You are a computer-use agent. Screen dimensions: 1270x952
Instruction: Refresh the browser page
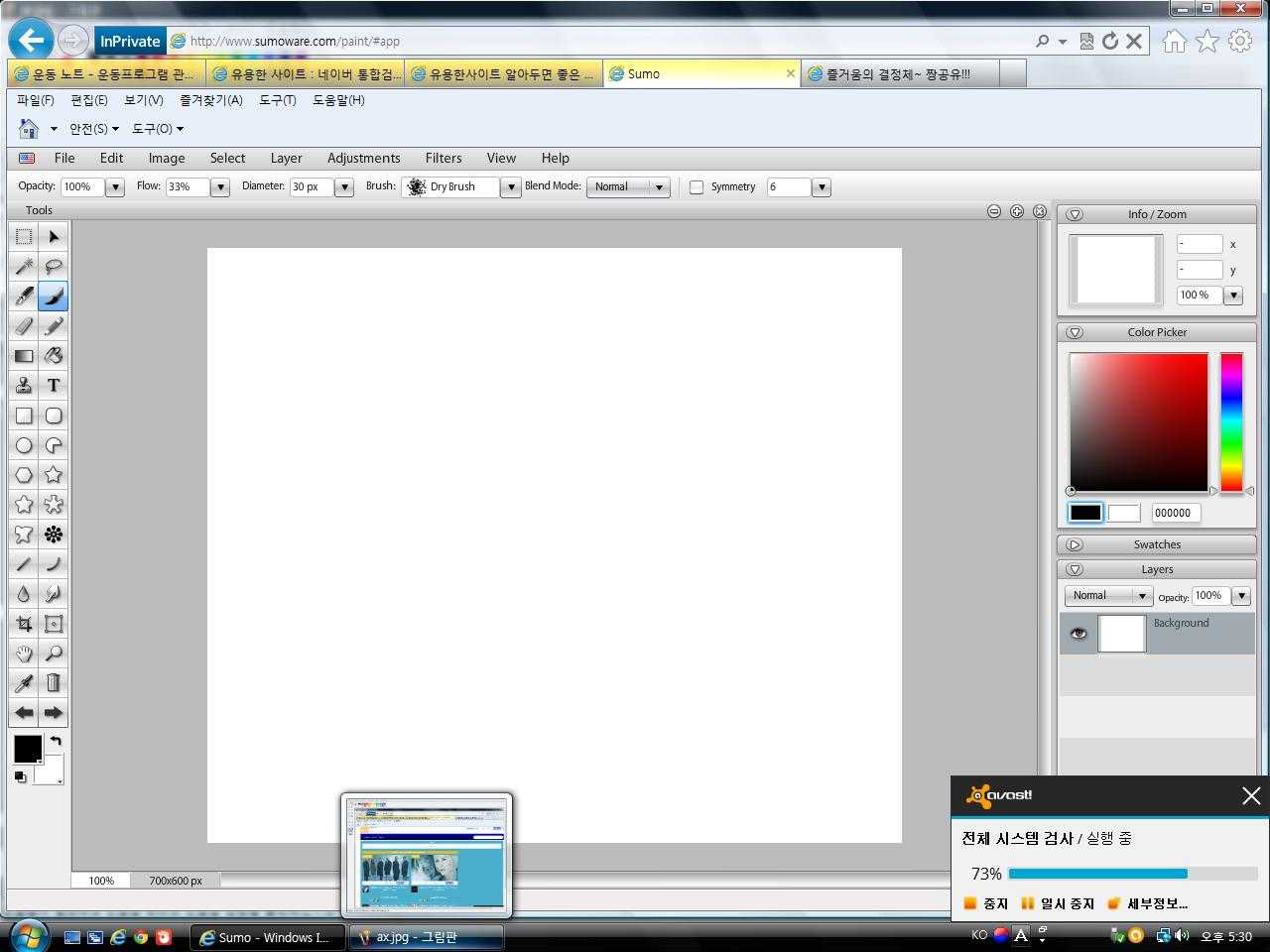tap(1110, 41)
